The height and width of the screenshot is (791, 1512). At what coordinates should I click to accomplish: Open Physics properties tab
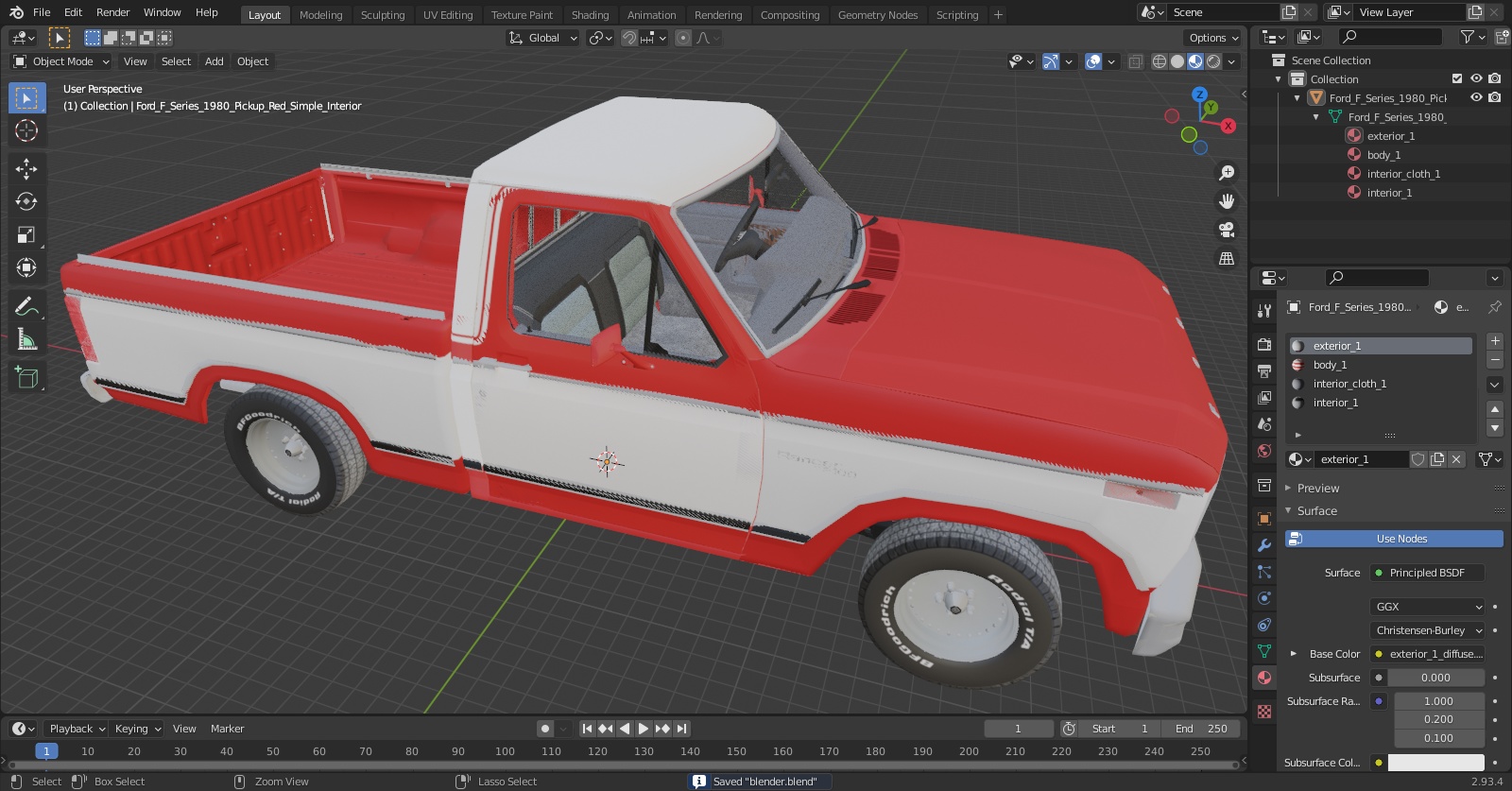(x=1264, y=598)
